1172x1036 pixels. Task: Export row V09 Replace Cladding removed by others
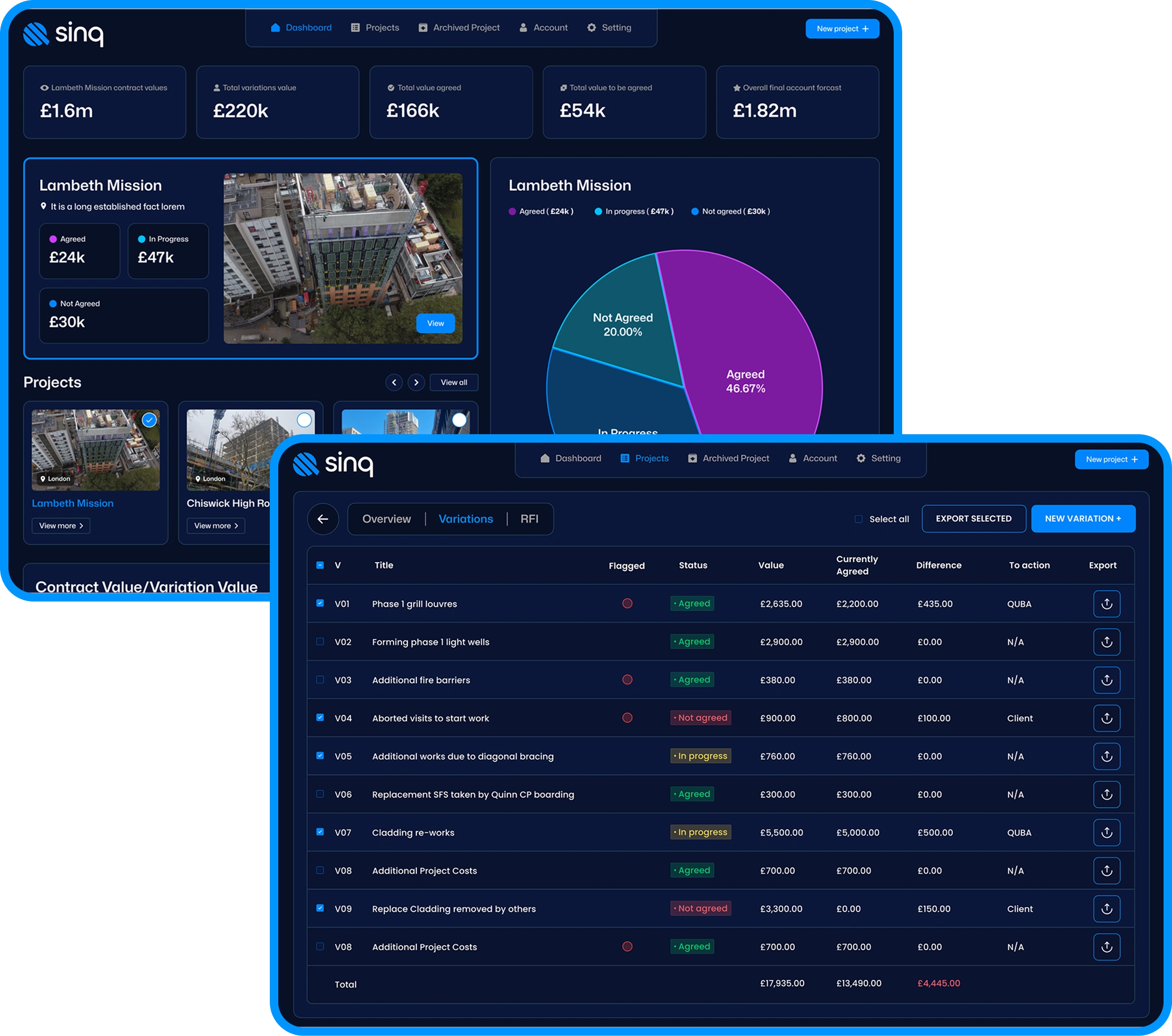[1107, 908]
